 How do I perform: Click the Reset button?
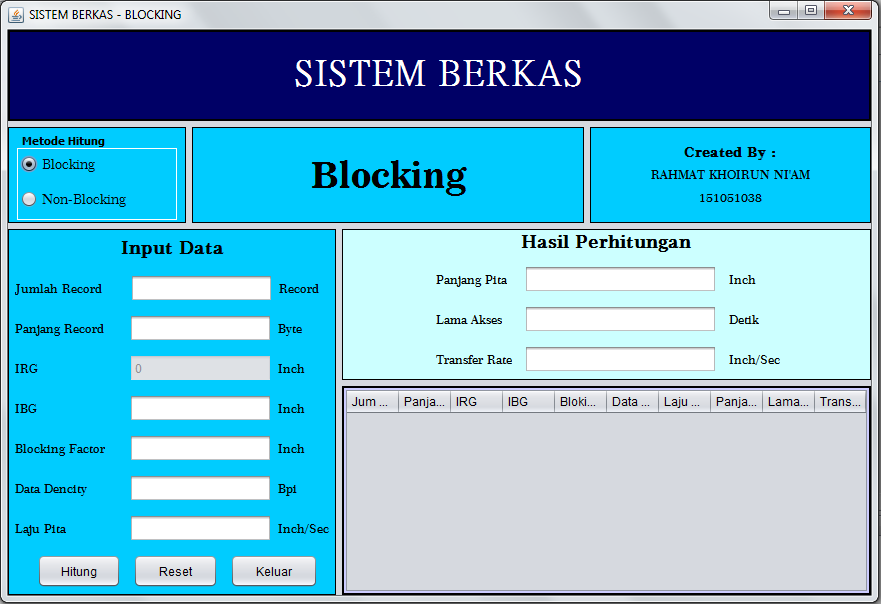175,571
